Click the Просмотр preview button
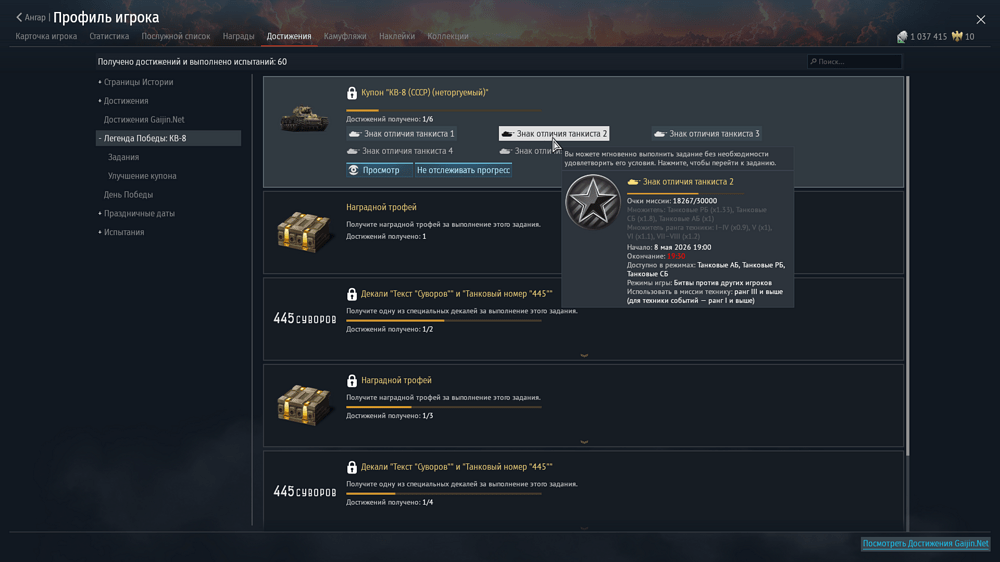1000x562 pixels. 379,170
